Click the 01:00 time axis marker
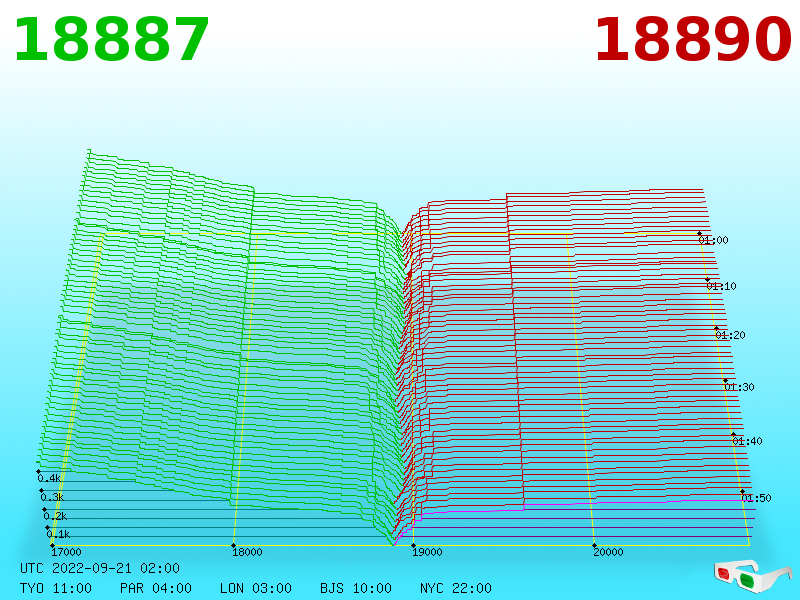Image resolution: width=800 pixels, height=600 pixels. click(714, 240)
